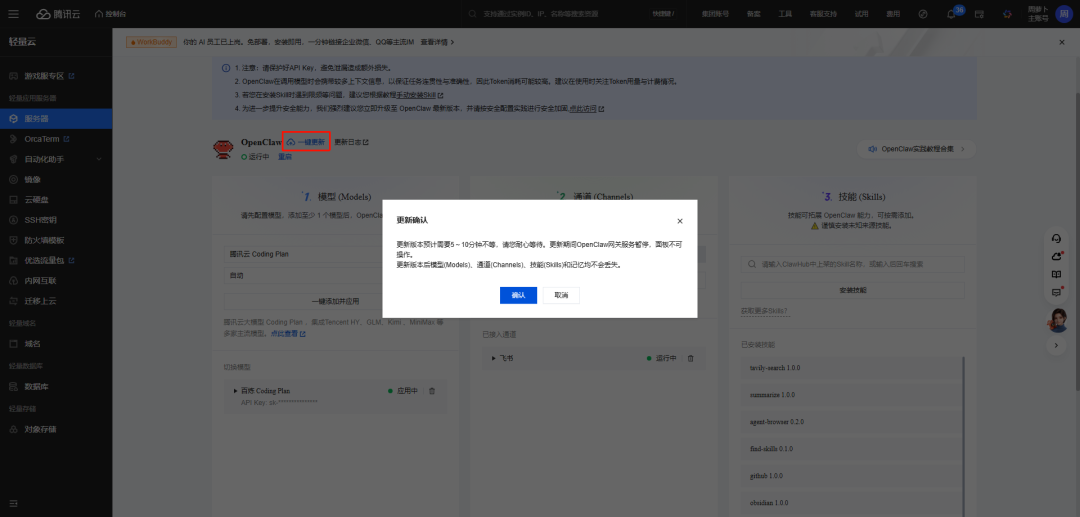The height and width of the screenshot is (517, 1080).
Task: Open 查看详情 in the WorkBuddy banner
Action: pos(437,42)
